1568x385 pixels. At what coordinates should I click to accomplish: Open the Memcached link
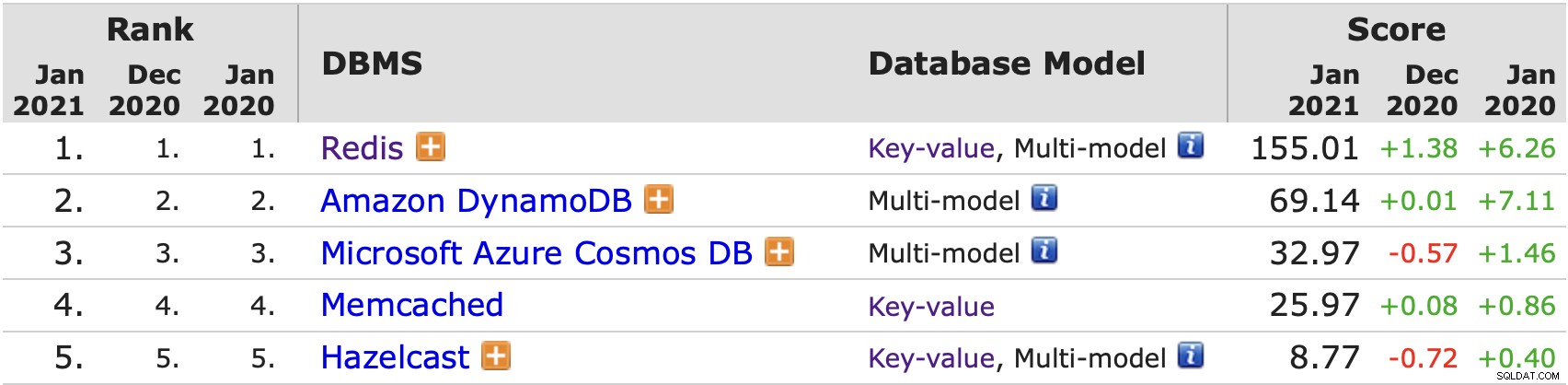coord(411,305)
